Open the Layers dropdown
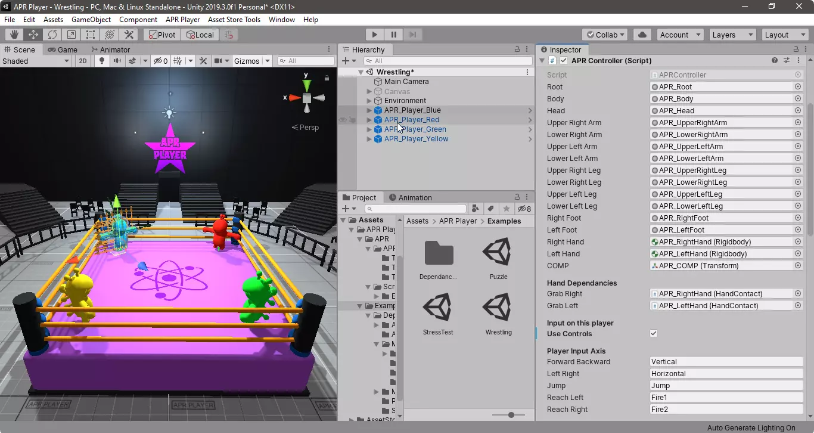The height and width of the screenshot is (433, 814). point(730,34)
